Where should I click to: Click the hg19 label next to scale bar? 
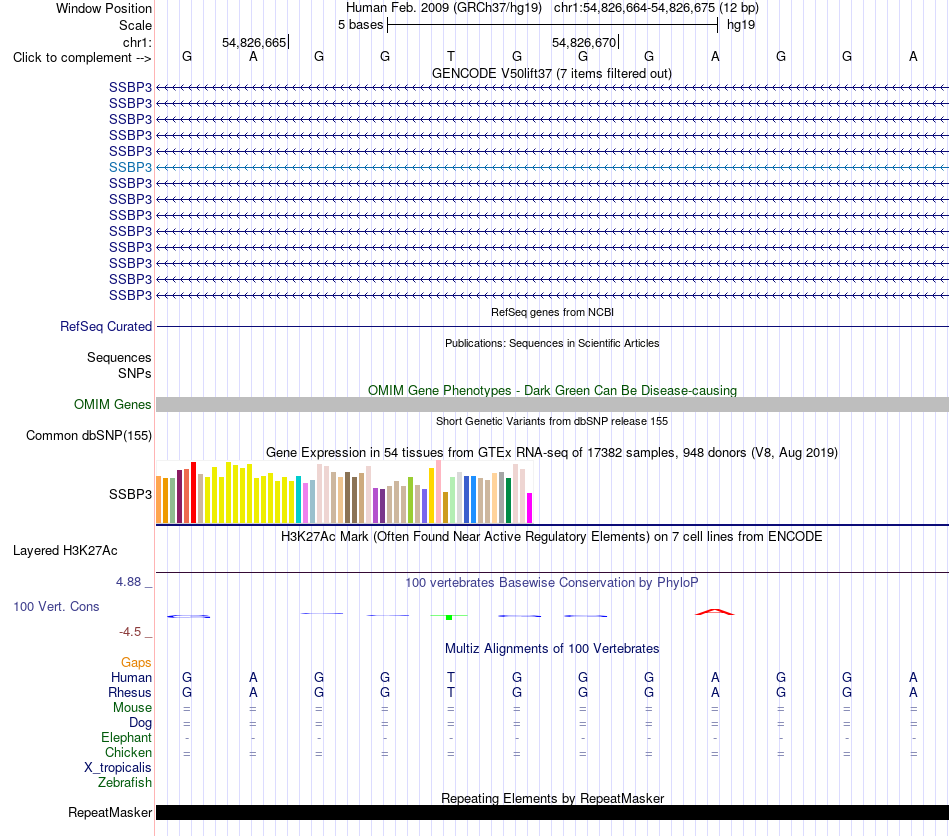(x=741, y=25)
